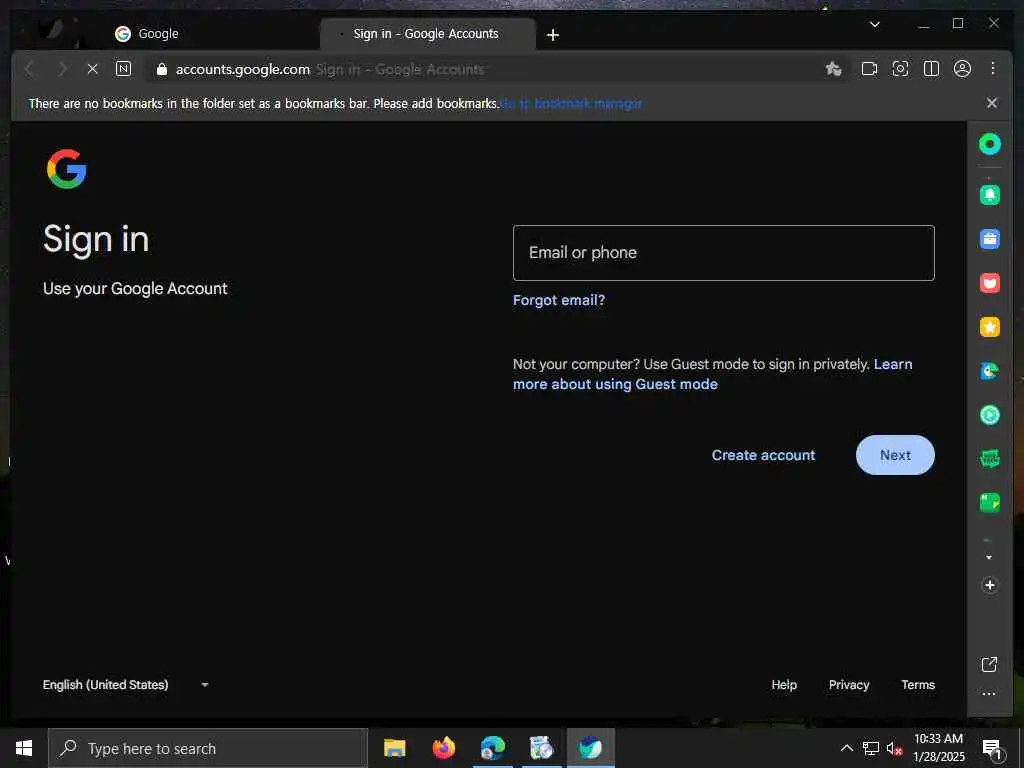The height and width of the screenshot is (768, 1024).
Task: Show hidden system tray icons
Action: pyautogui.click(x=846, y=748)
